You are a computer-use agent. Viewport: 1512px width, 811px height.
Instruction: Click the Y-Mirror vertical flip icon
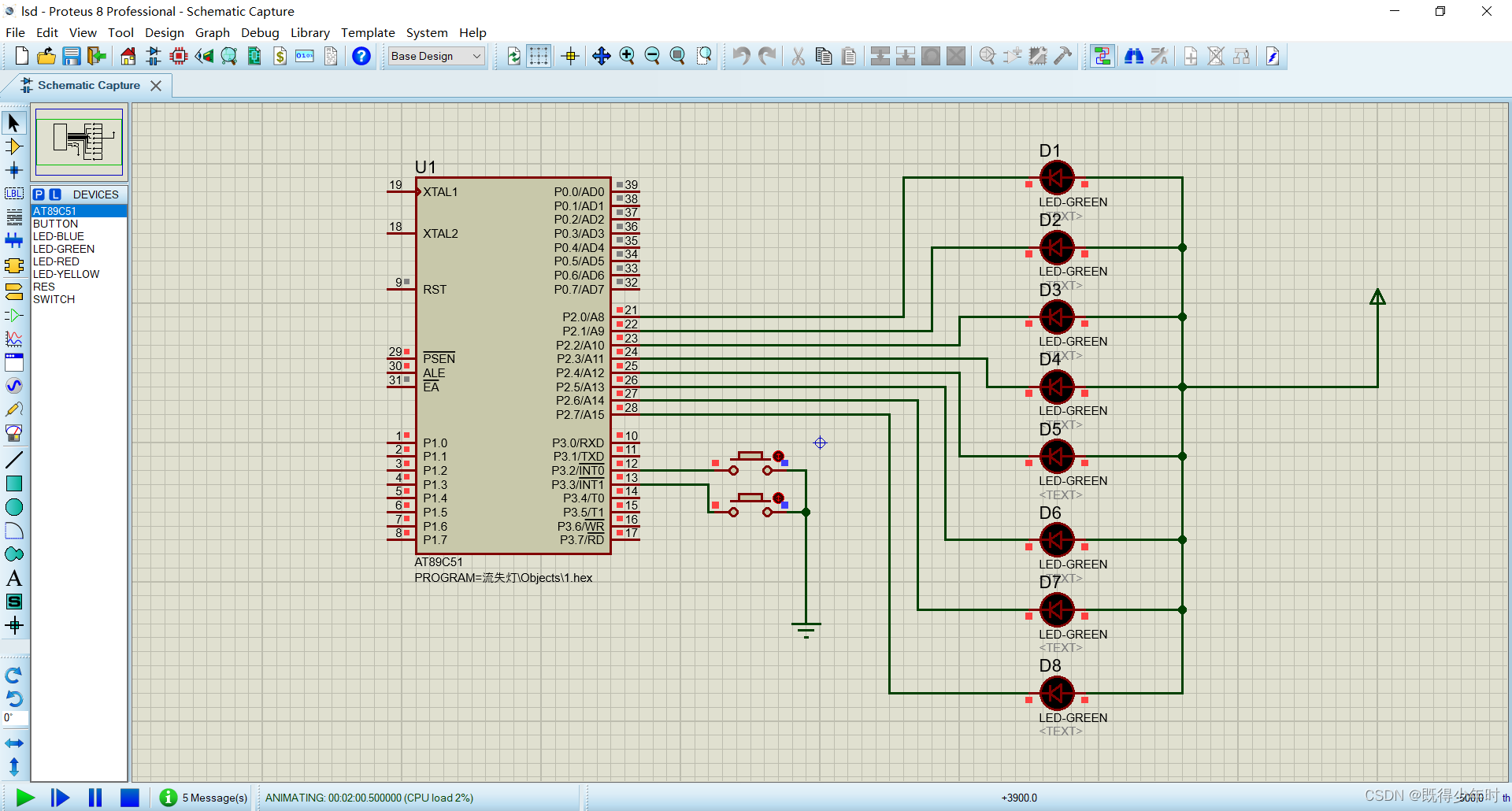[x=14, y=766]
